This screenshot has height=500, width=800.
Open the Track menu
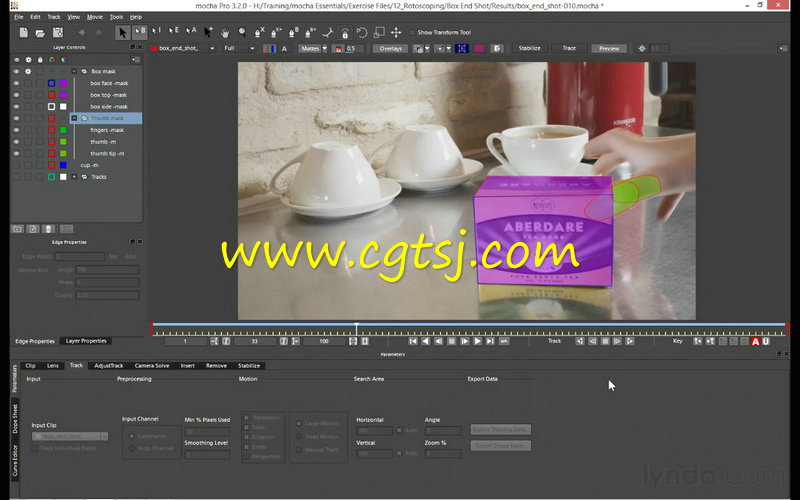click(x=54, y=17)
